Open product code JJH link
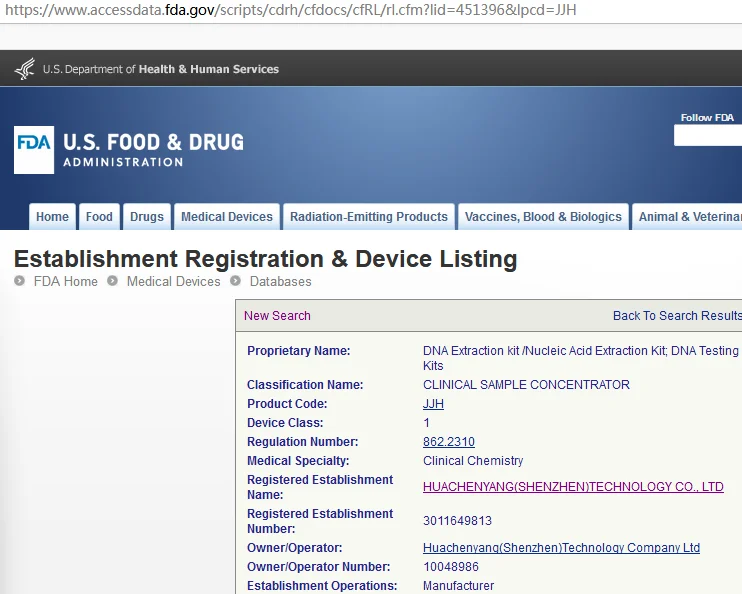 pyautogui.click(x=433, y=404)
